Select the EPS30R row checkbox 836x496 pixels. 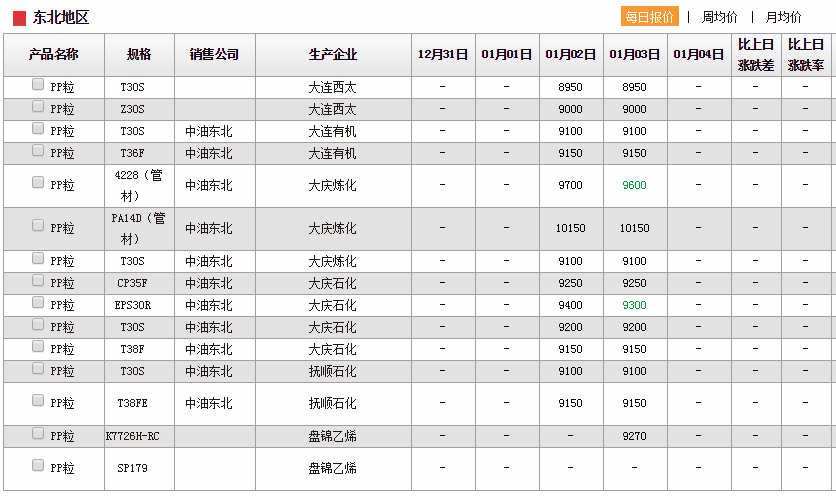click(38, 302)
